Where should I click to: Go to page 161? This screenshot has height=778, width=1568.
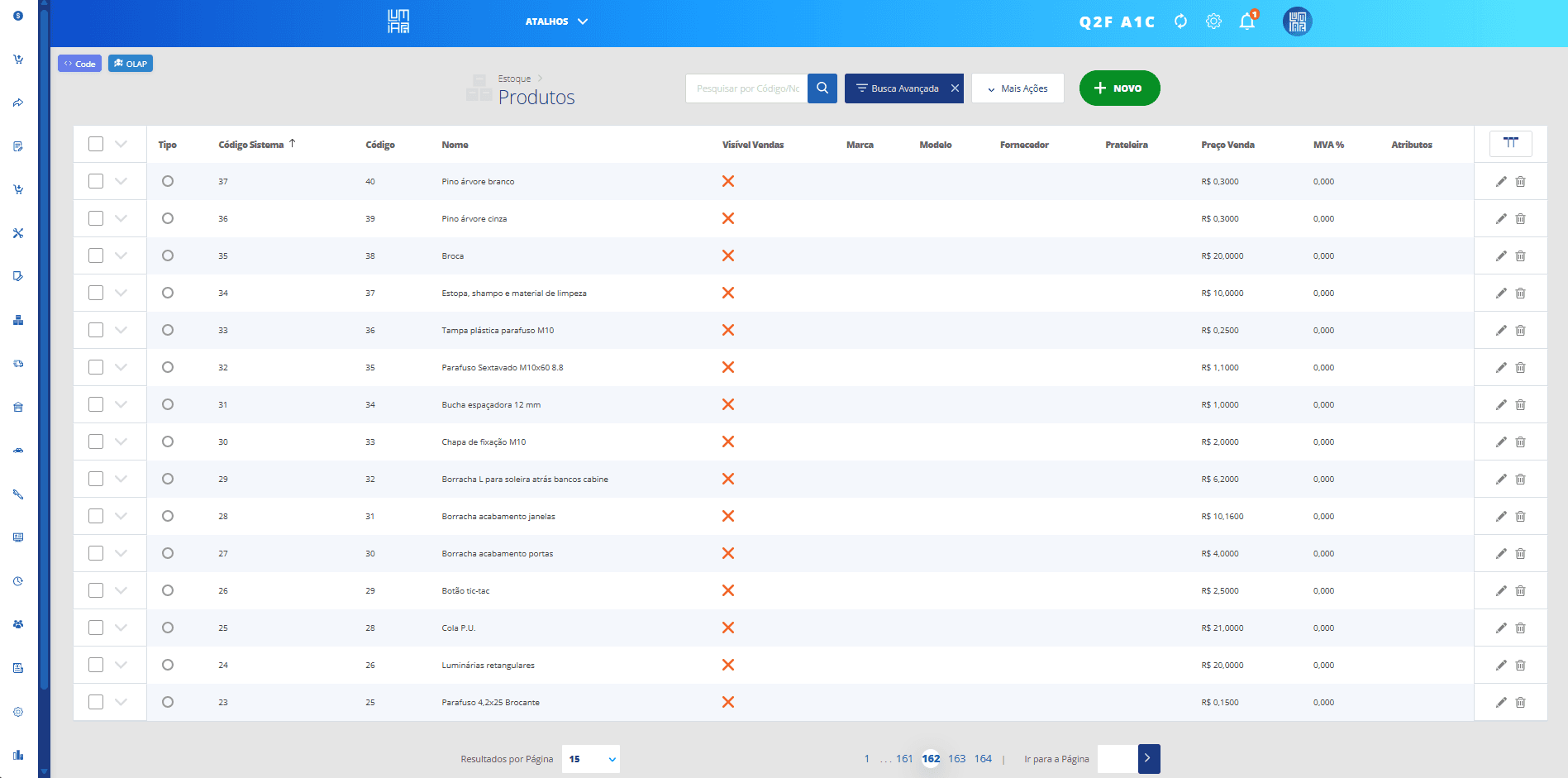[904, 759]
